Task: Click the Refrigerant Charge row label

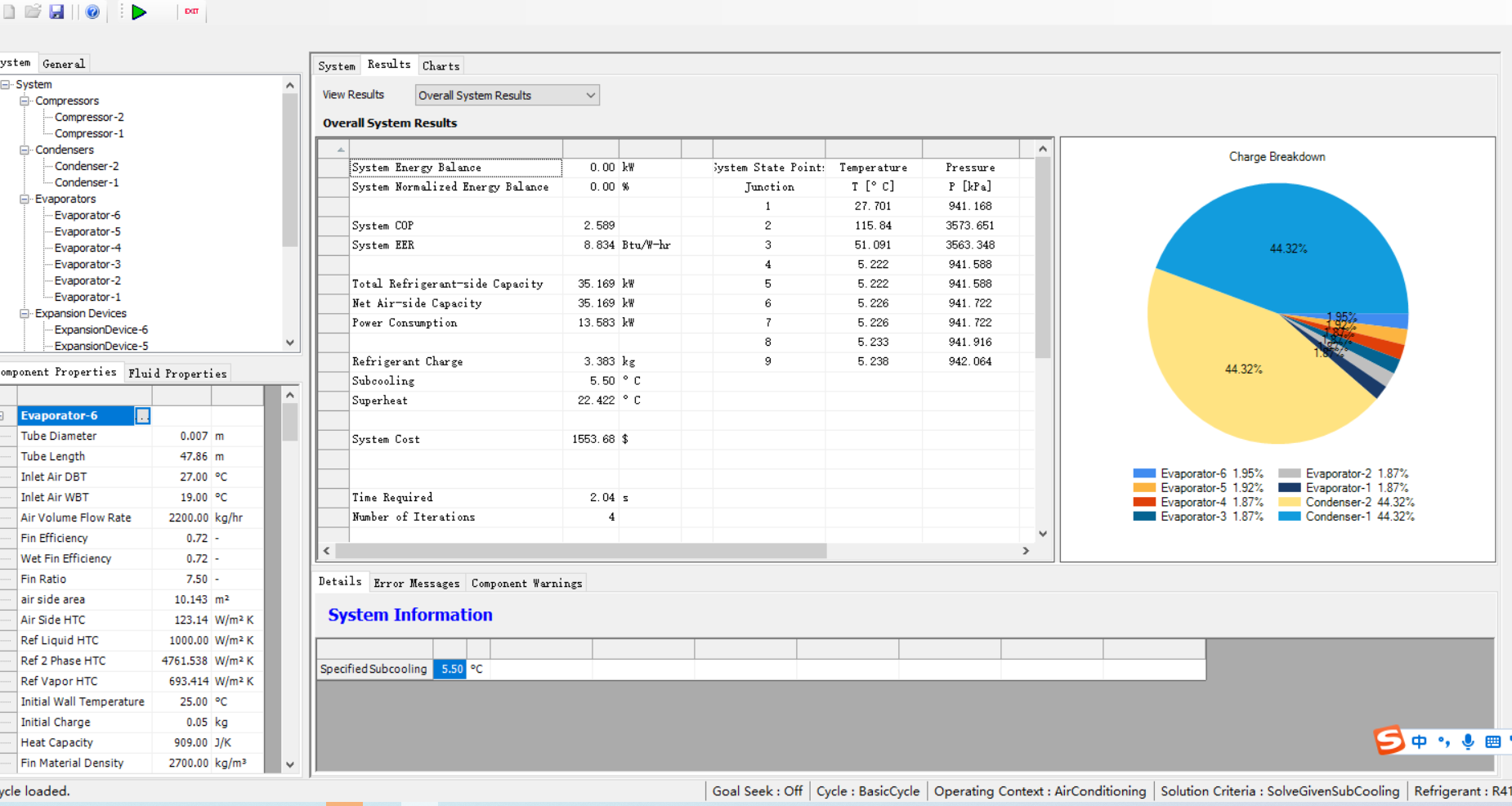Action: pyautogui.click(x=407, y=361)
